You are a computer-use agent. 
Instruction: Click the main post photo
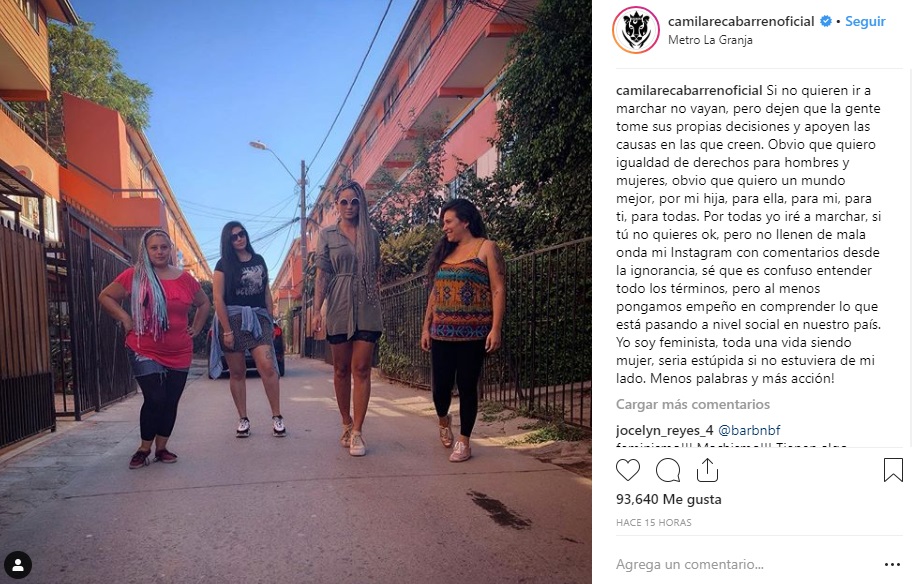[296, 292]
